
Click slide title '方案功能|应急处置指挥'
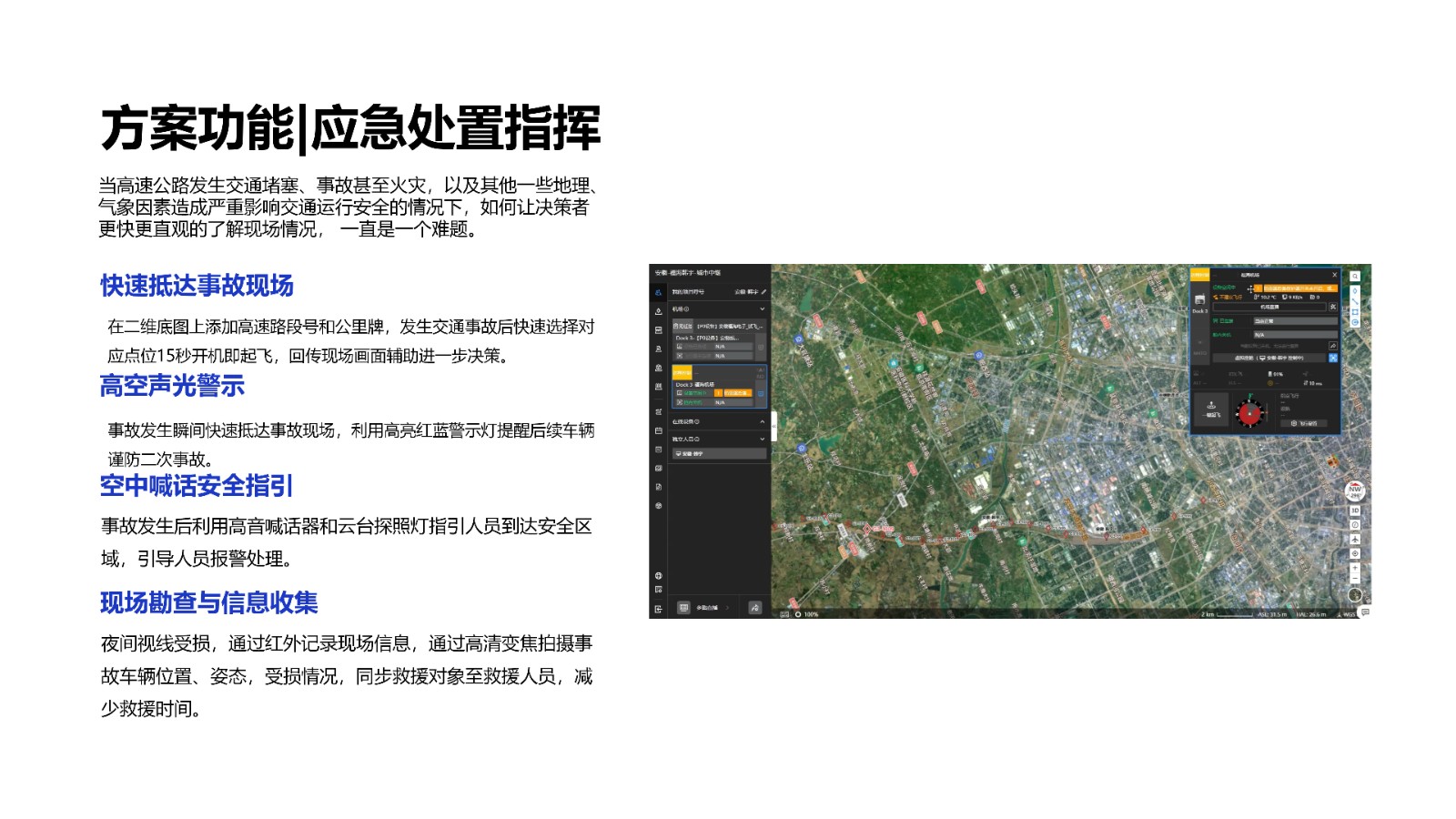coord(350,128)
